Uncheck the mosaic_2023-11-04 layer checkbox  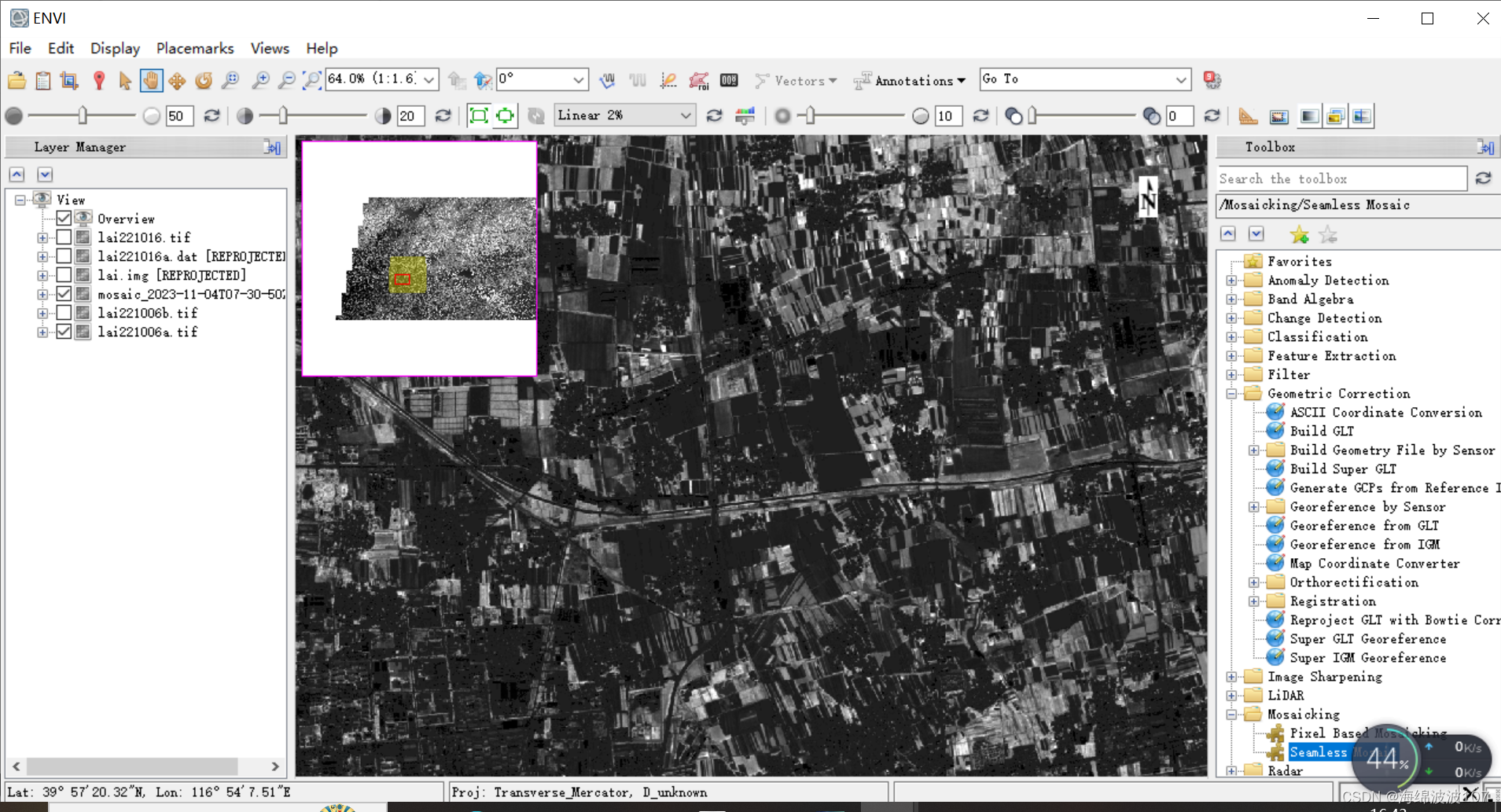[64, 294]
